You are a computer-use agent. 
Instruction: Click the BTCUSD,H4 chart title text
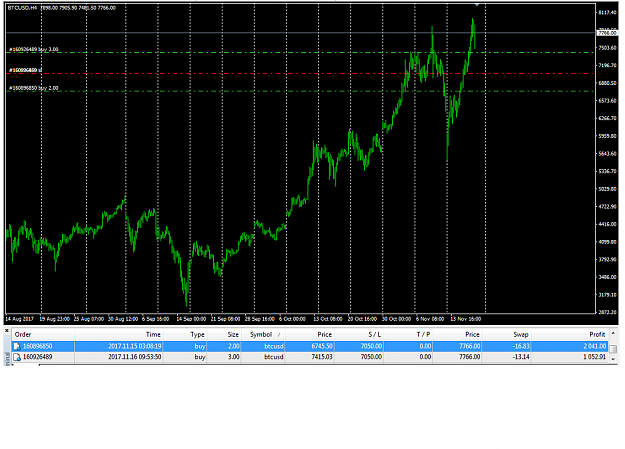click(22, 8)
